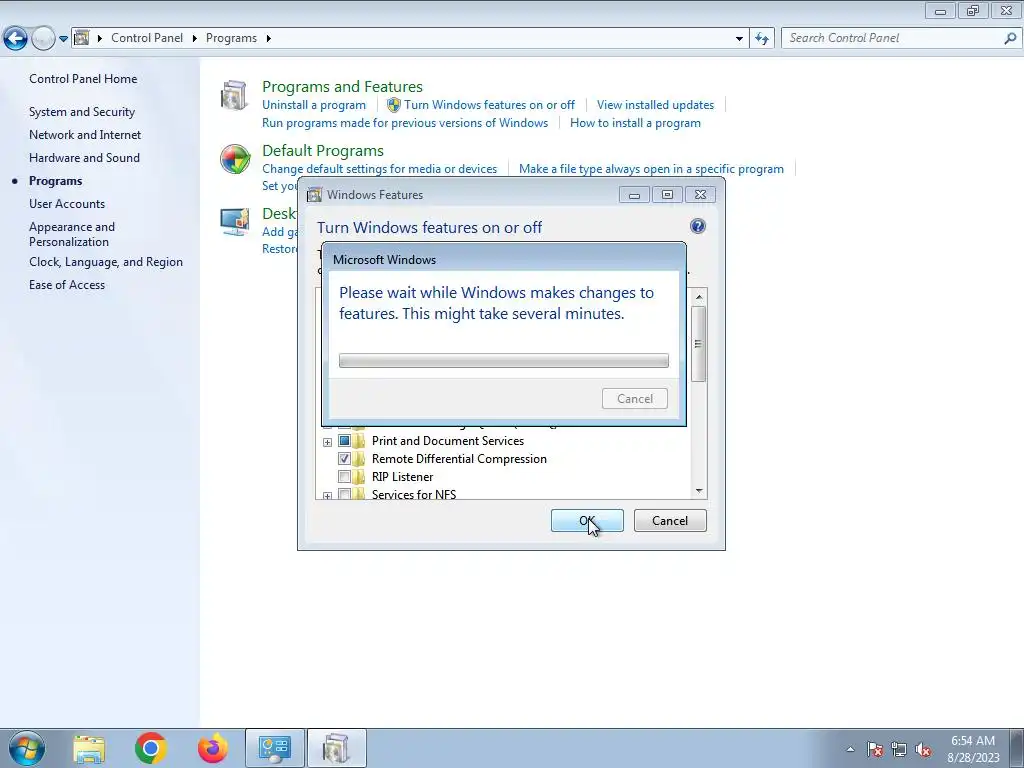This screenshot has width=1024, height=768.
Task: Expand the arrow after Programs in breadcrumb
Action: (268, 39)
